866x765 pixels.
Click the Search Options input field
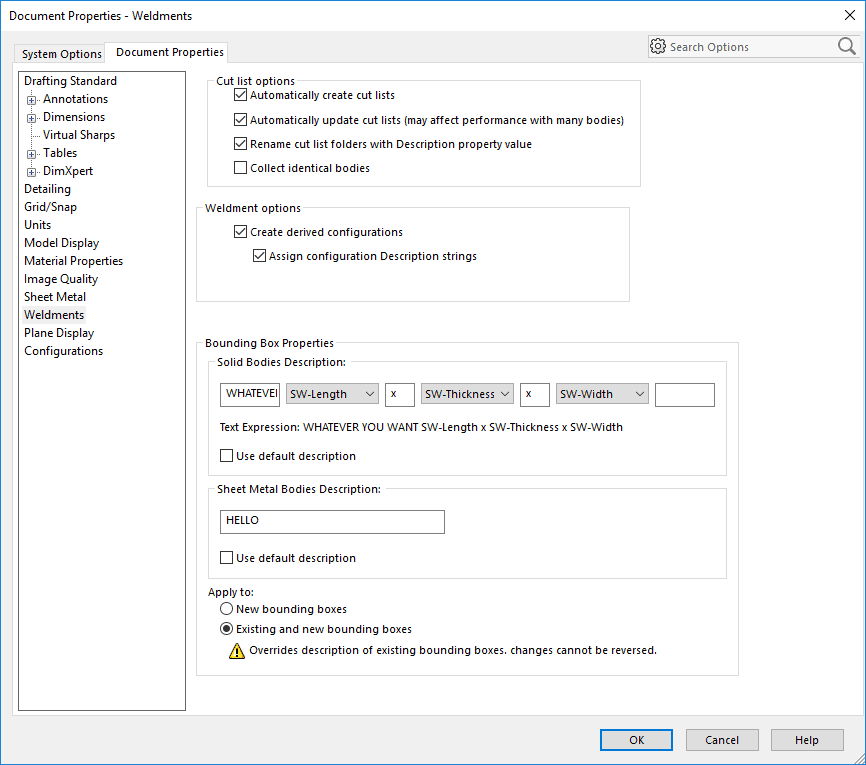(751, 47)
